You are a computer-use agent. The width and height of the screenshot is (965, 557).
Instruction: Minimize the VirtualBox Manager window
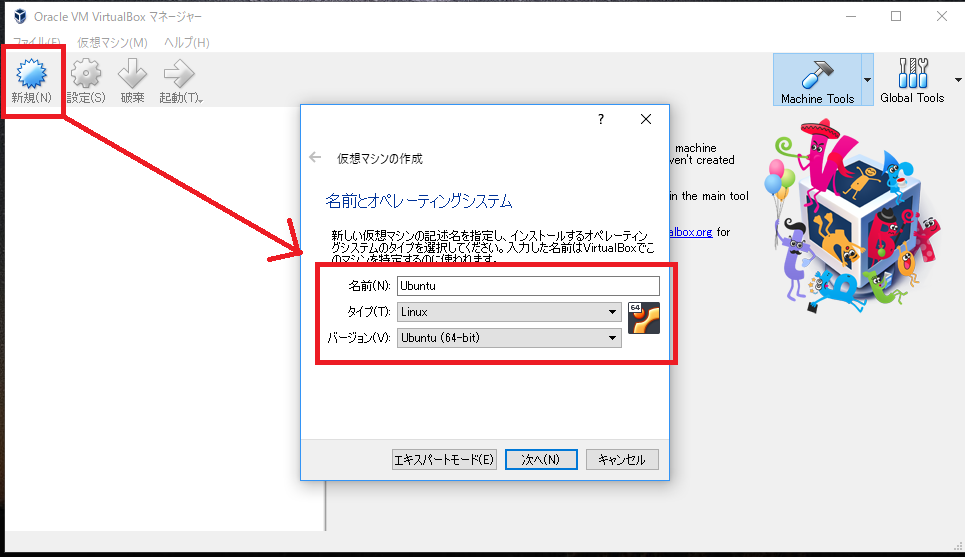point(851,17)
